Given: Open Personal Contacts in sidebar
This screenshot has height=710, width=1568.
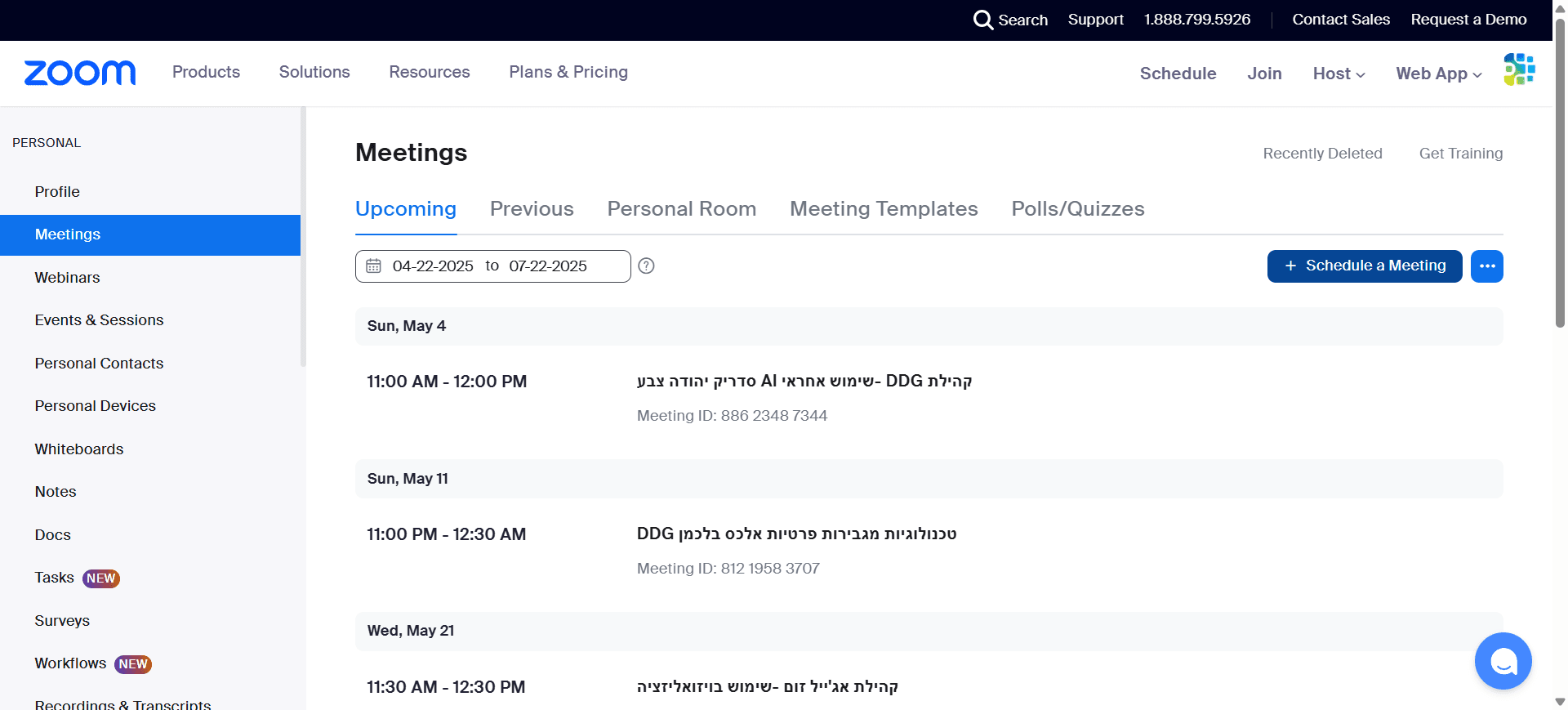Looking at the screenshot, I should [x=99, y=364].
